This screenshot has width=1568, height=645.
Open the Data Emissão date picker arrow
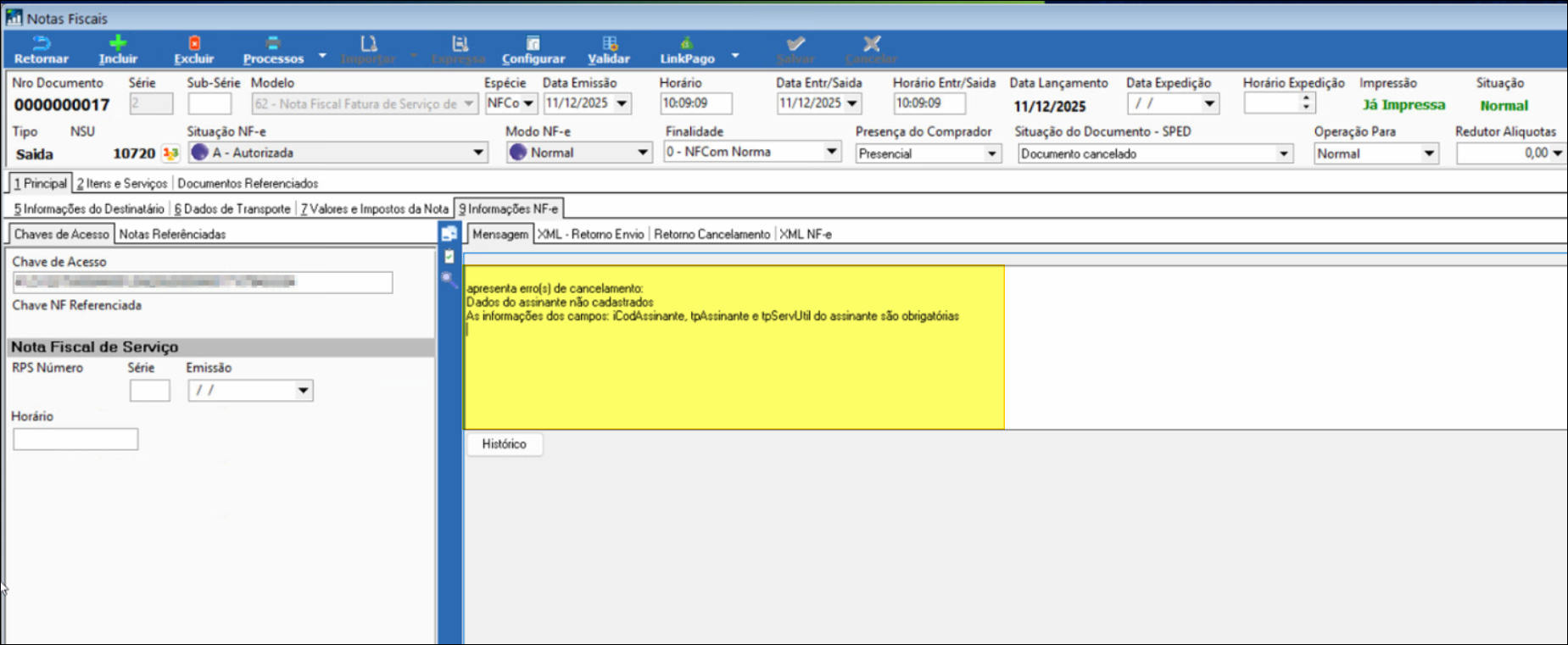(x=622, y=103)
